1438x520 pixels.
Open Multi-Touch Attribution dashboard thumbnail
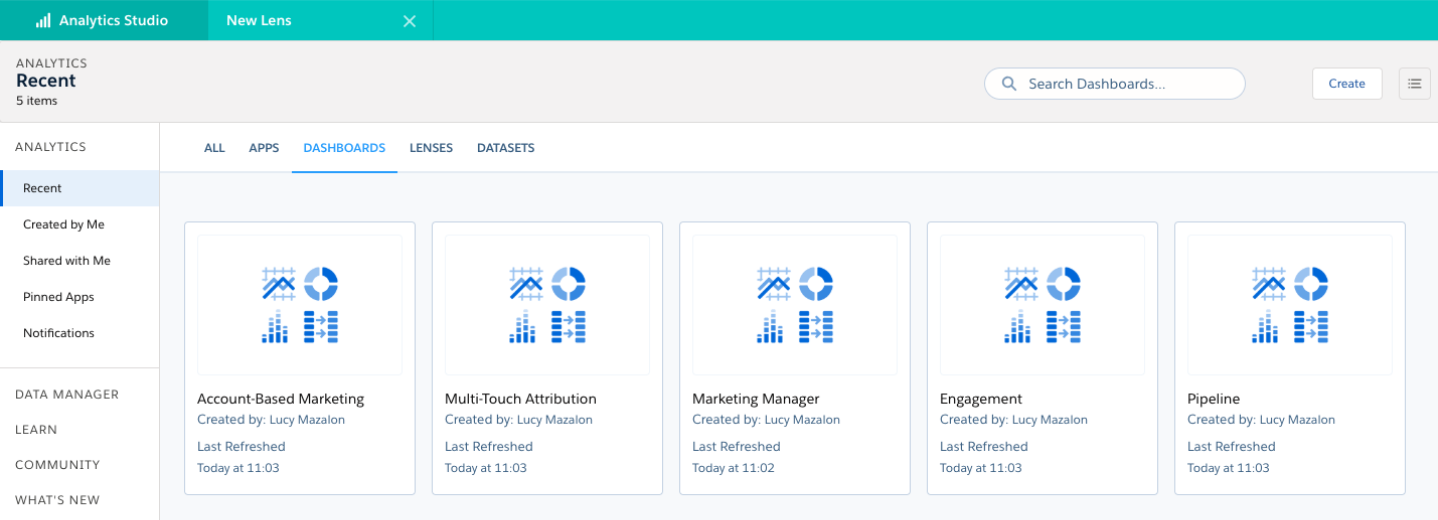(547, 305)
